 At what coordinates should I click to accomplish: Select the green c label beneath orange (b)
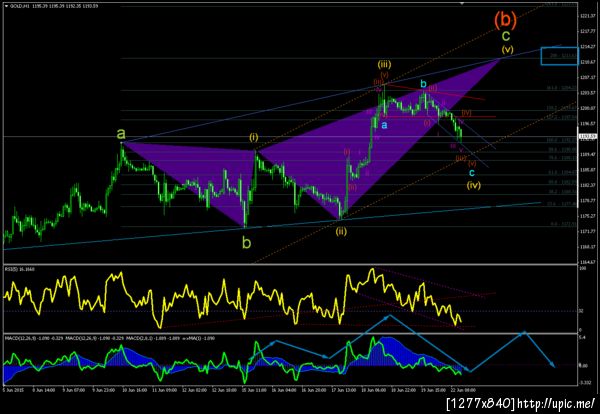pyautogui.click(x=506, y=36)
